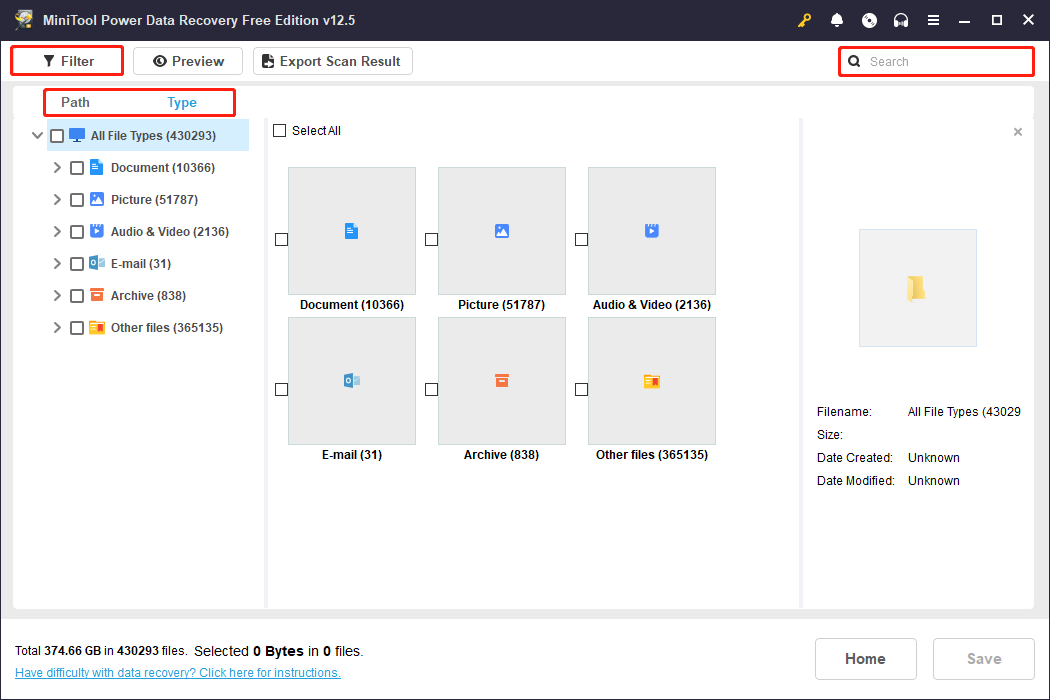This screenshot has height=700, width=1050.
Task: Enable the Picture thumbnail checkbox
Action: [431, 239]
